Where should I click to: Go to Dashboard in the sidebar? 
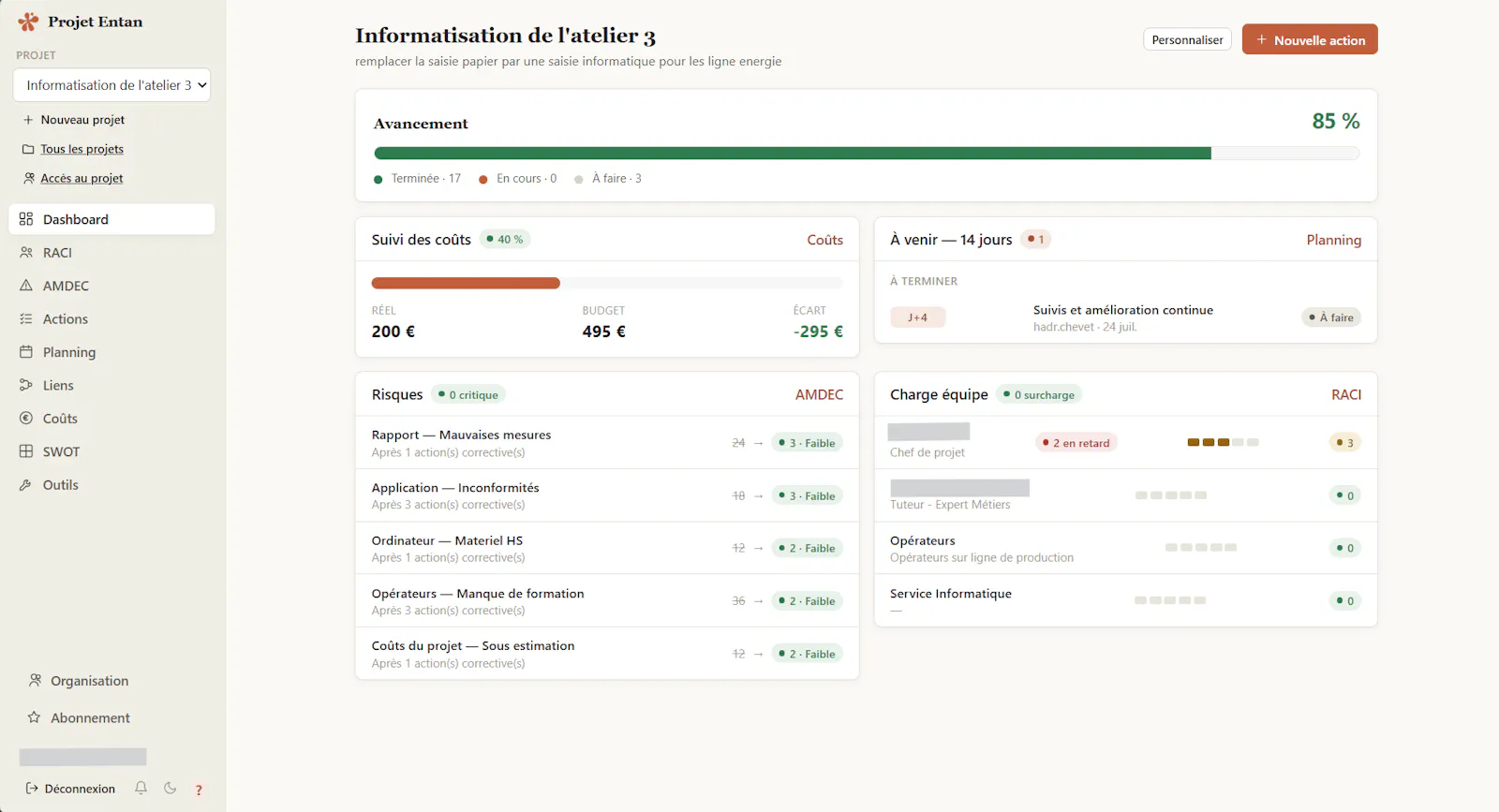[x=111, y=219]
